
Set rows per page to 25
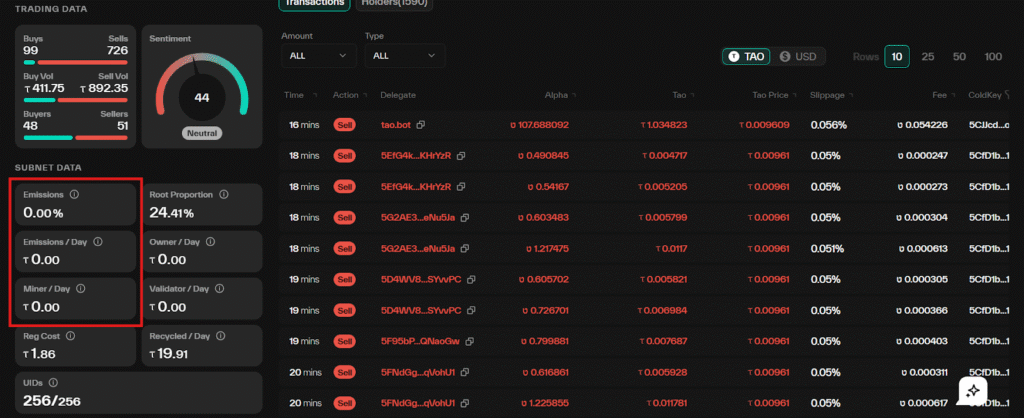[927, 57]
